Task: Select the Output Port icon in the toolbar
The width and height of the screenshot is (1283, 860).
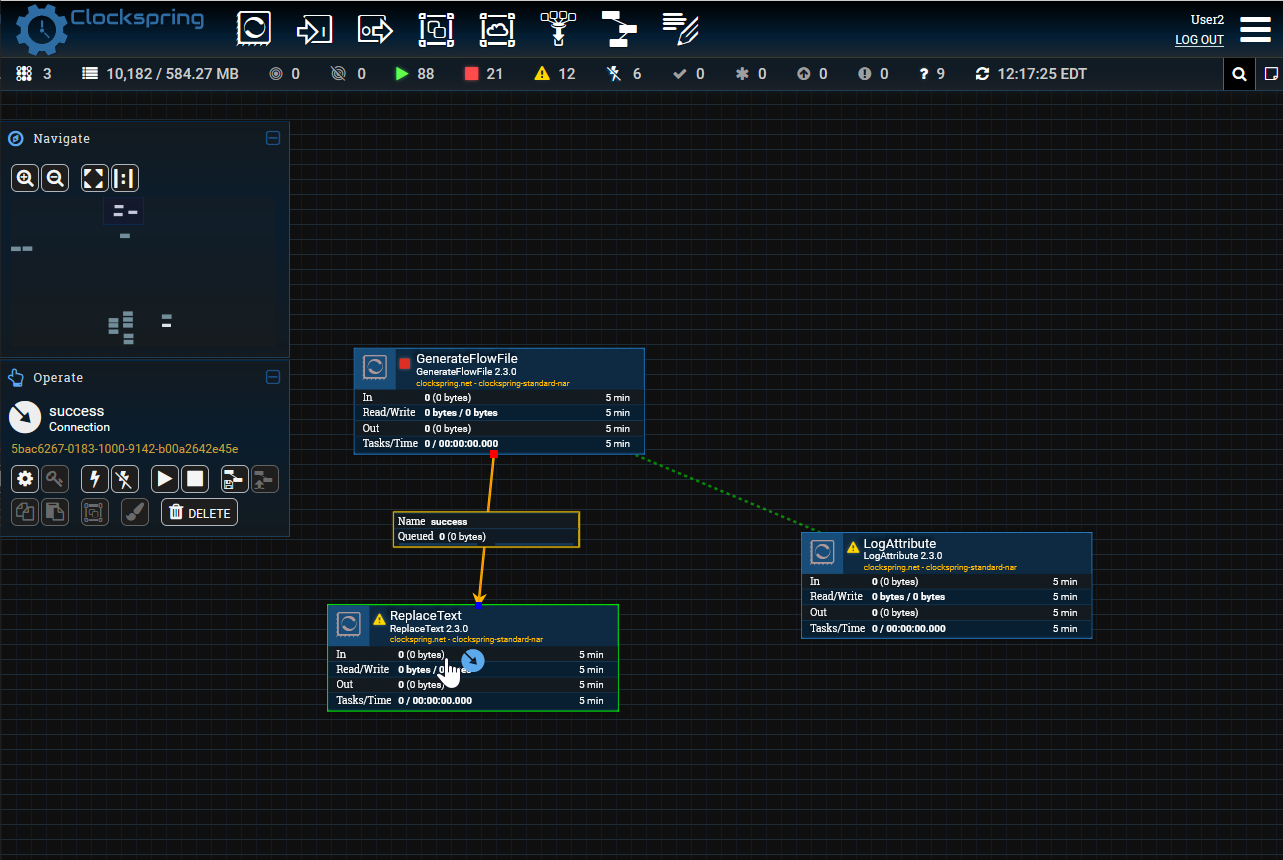Action: (x=375, y=29)
